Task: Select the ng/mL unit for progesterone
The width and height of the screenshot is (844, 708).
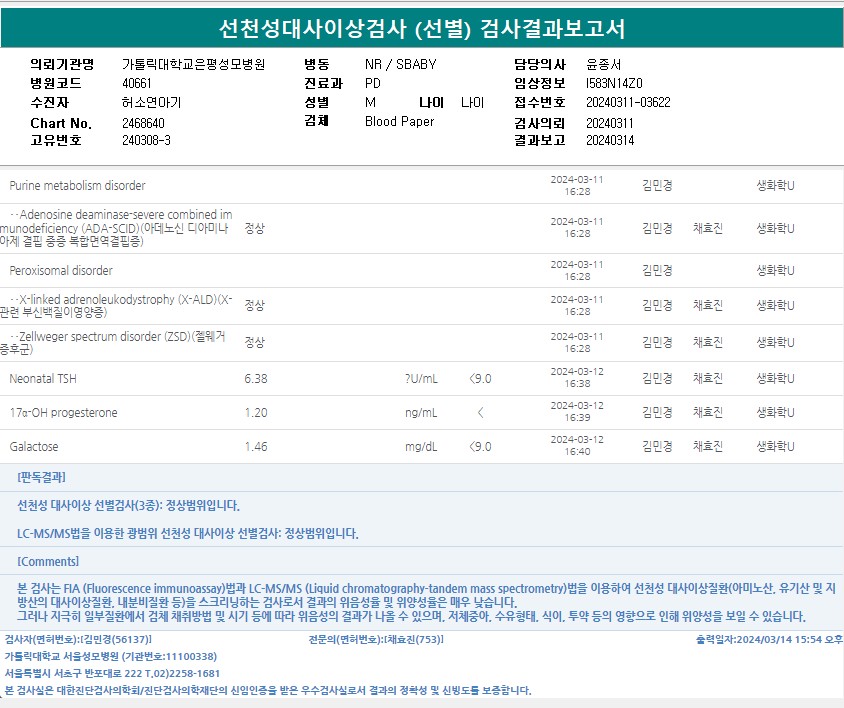Action: pos(421,412)
